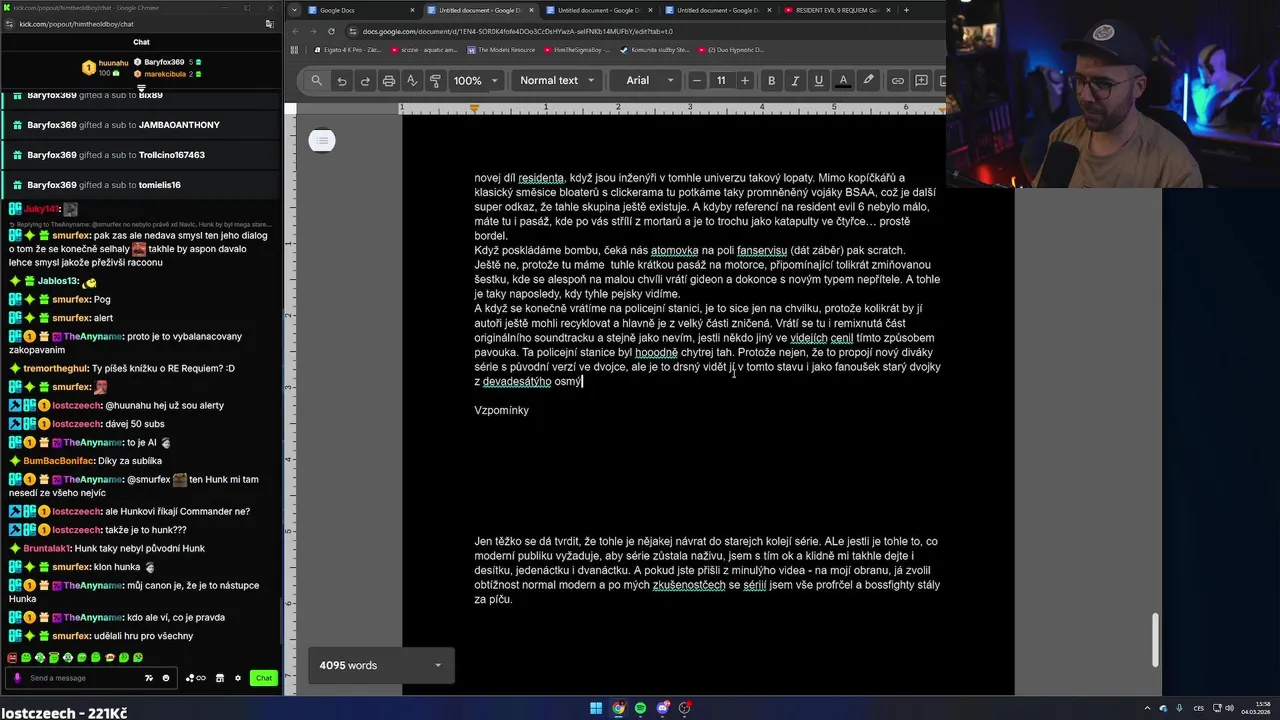Reload the Google Docs page
The width and height of the screenshot is (1280, 720).
tap(331, 31)
